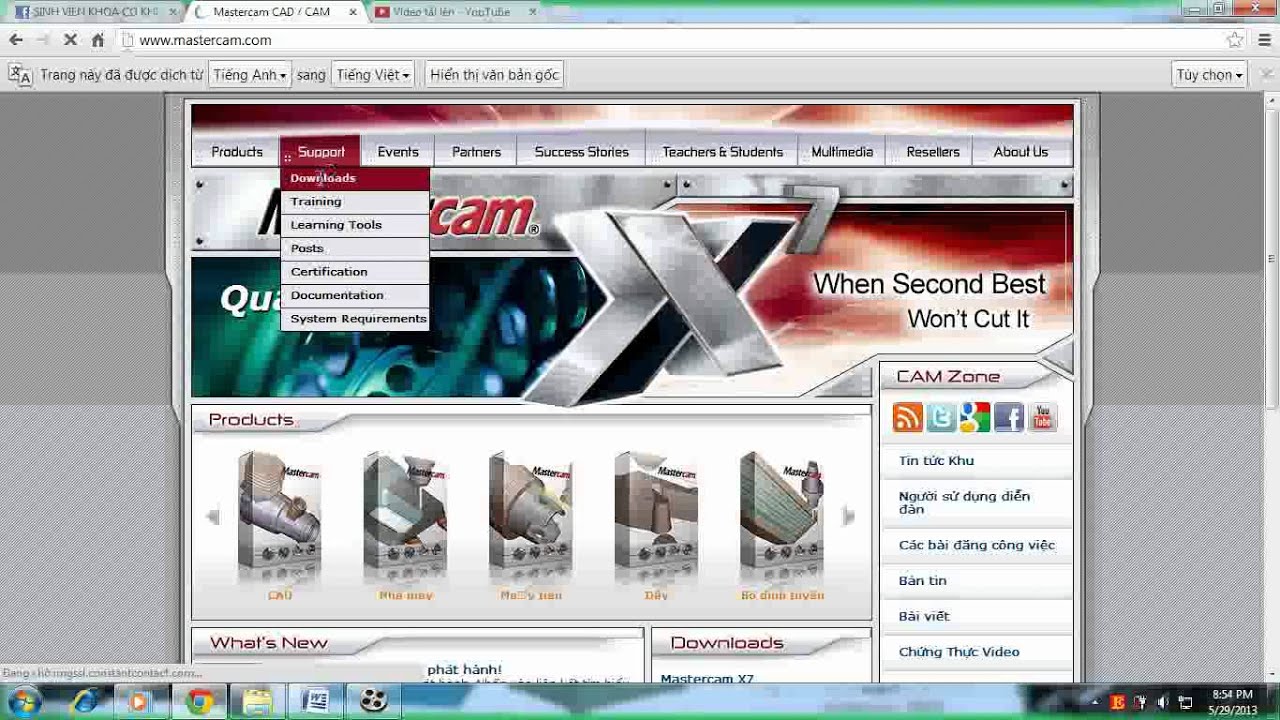Viewport: 1280px width, 720px height.
Task: Click the address bar showing www.mastercam.com
Action: (670, 40)
